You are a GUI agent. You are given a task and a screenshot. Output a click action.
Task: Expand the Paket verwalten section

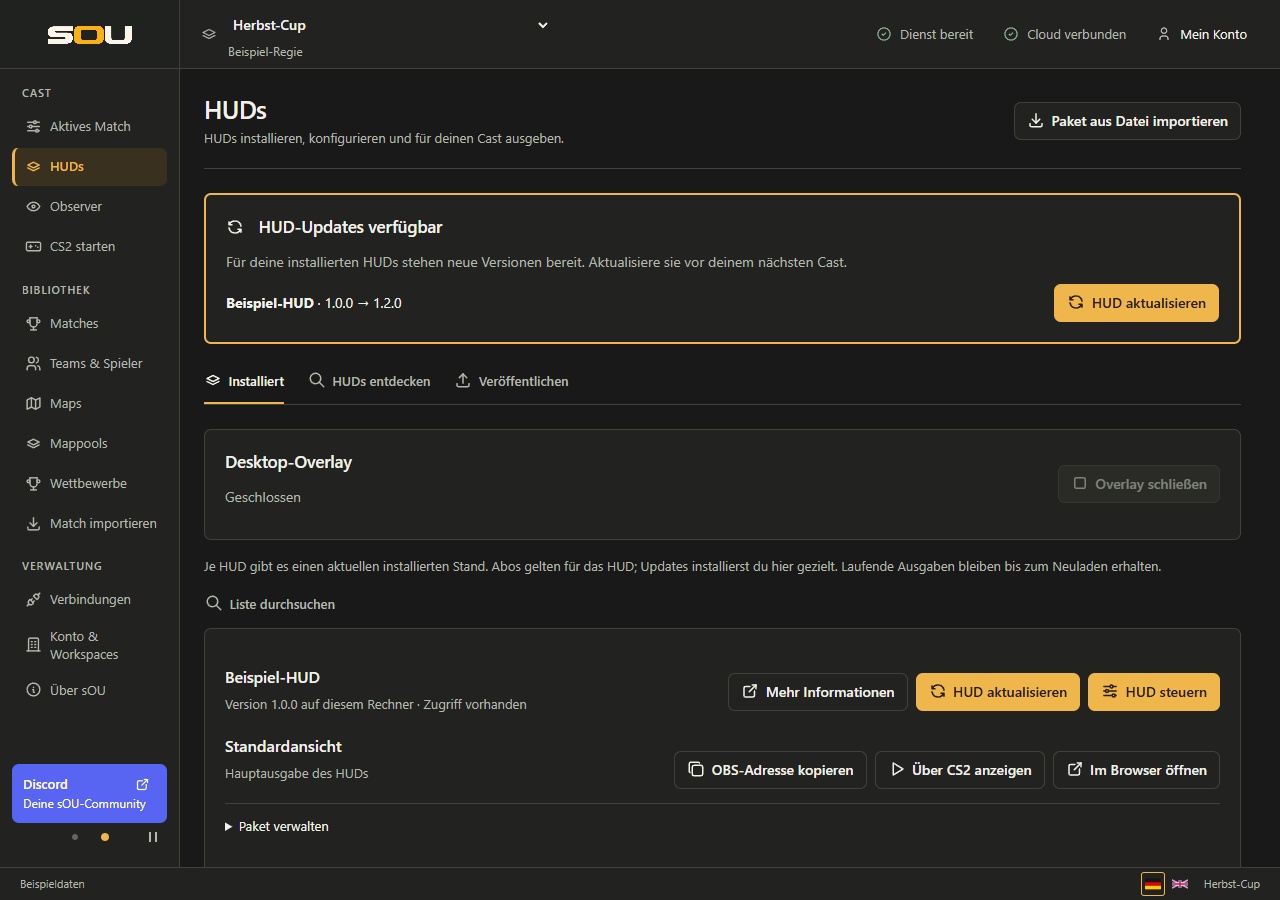(x=277, y=827)
